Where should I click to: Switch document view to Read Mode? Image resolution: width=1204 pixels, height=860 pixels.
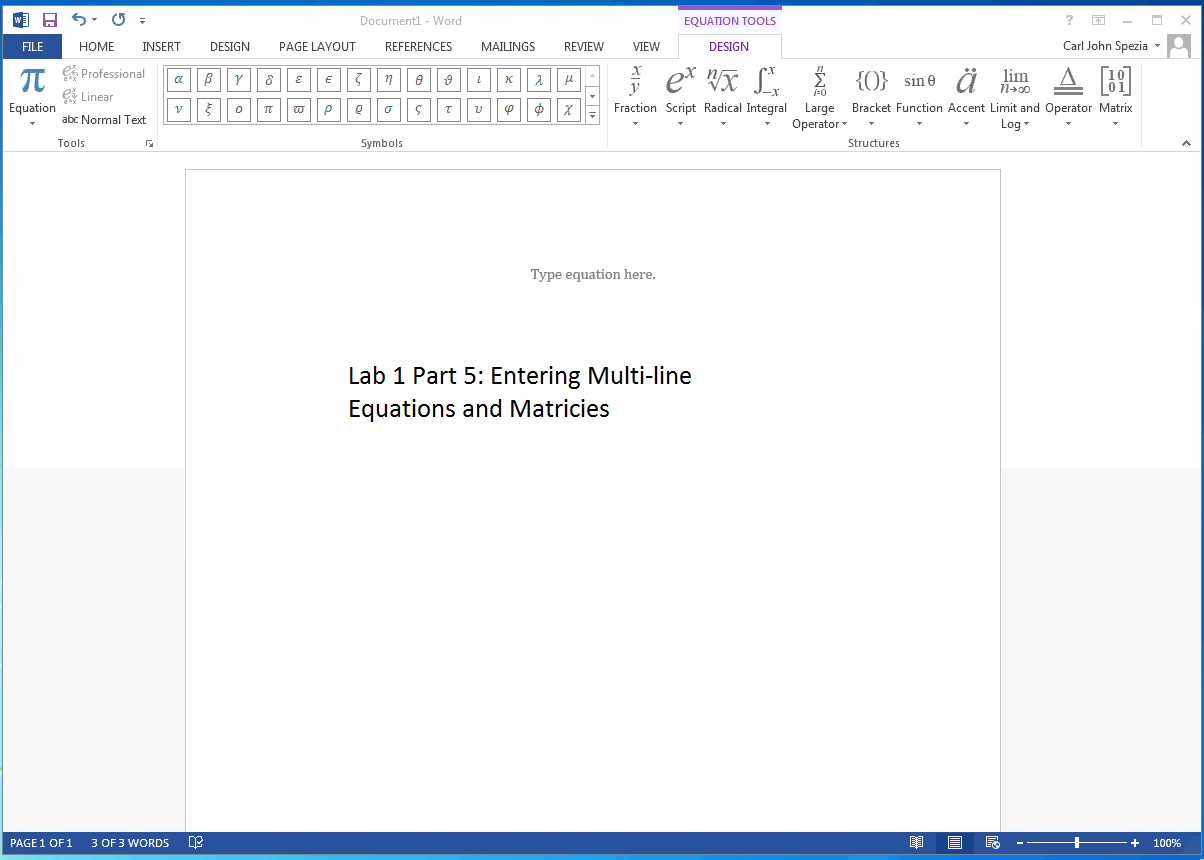pyautogui.click(x=916, y=843)
